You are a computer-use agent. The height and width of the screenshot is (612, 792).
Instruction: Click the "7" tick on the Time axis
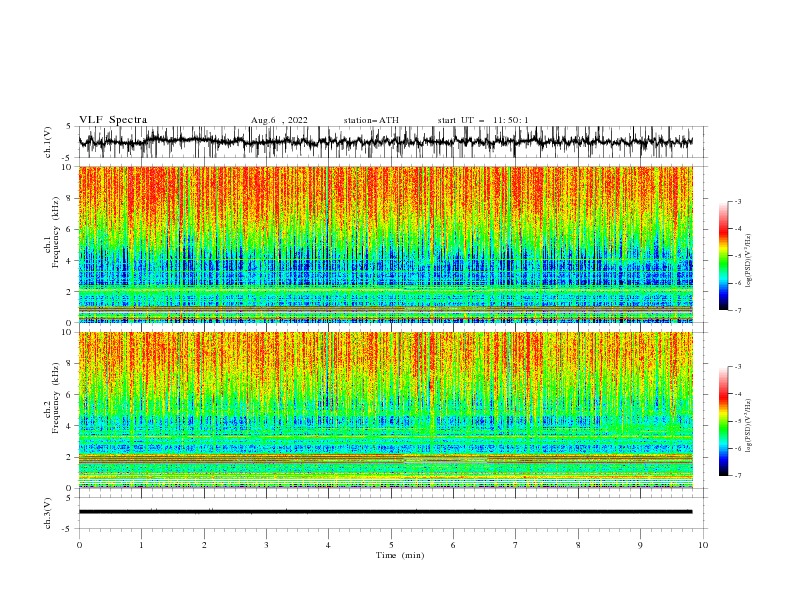tap(516, 545)
